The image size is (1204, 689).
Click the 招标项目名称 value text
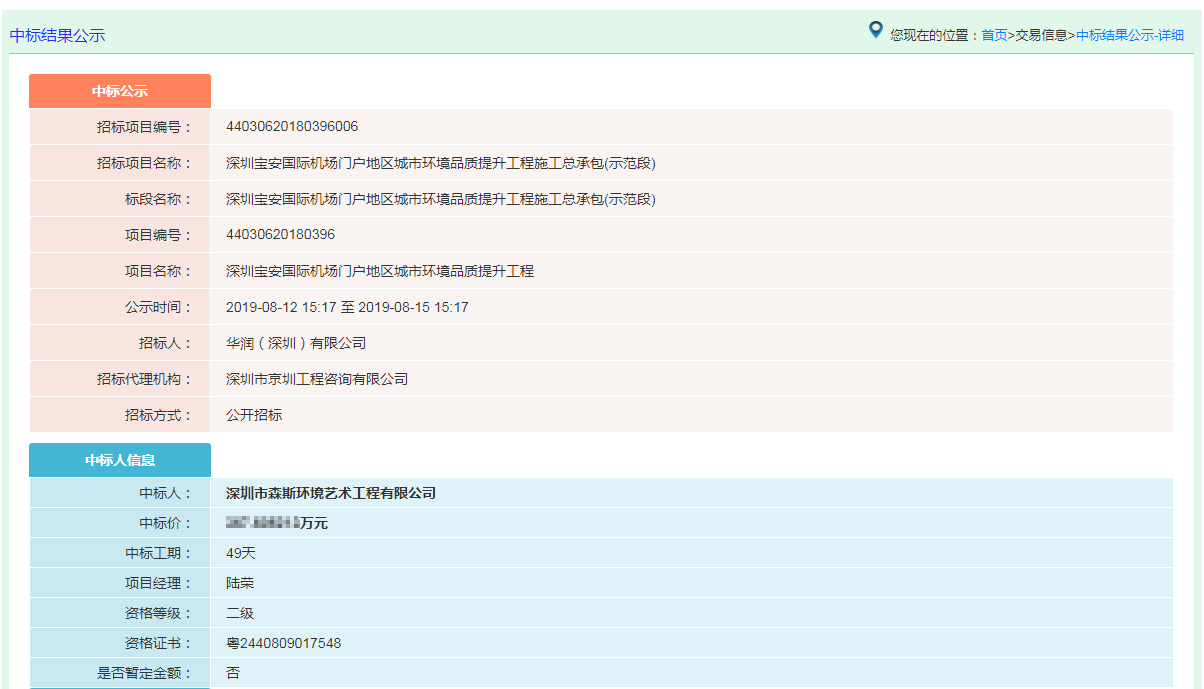point(440,163)
